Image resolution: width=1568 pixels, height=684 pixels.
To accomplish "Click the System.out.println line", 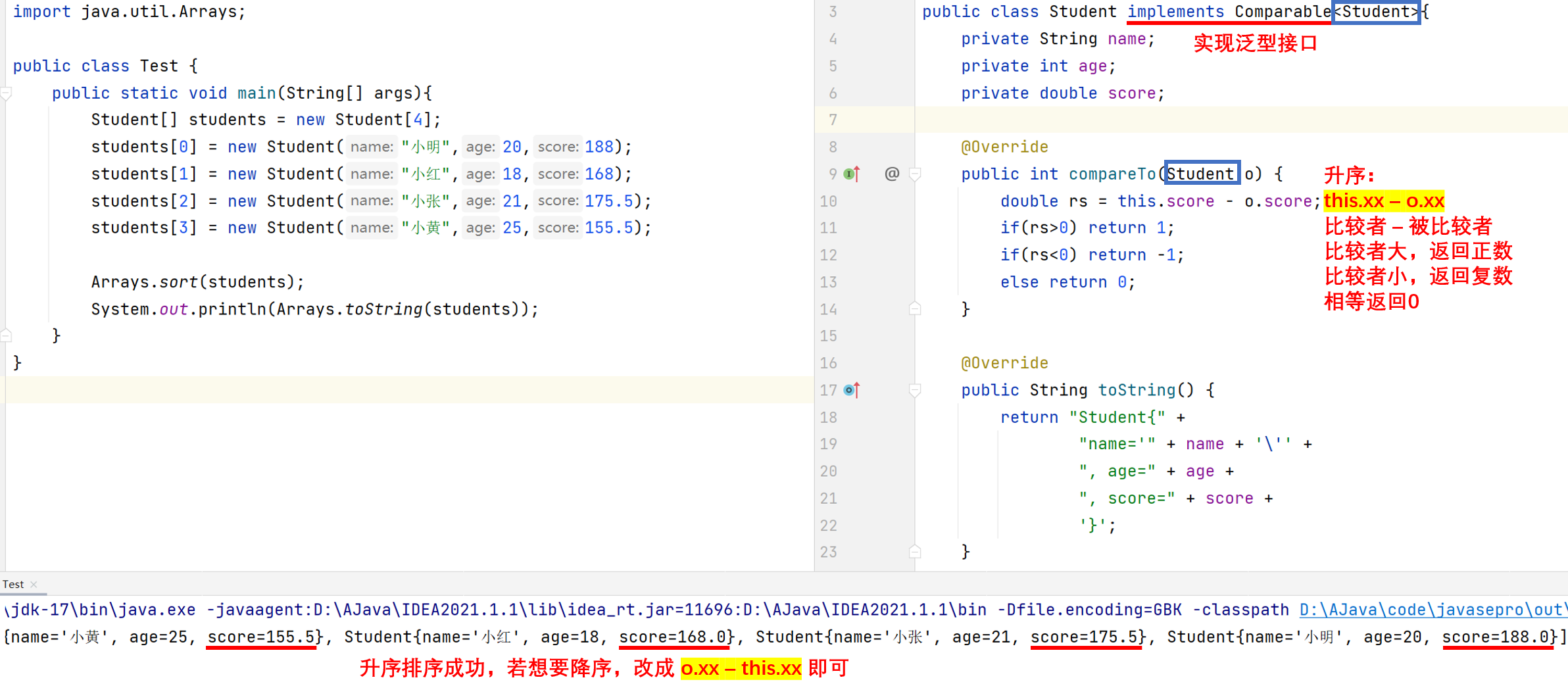I will [x=314, y=309].
